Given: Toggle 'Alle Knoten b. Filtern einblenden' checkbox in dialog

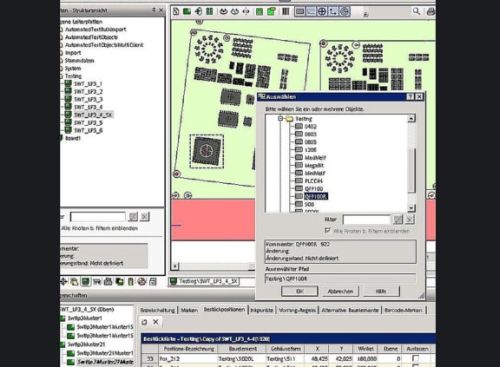Looking at the screenshot, I should click(x=327, y=231).
